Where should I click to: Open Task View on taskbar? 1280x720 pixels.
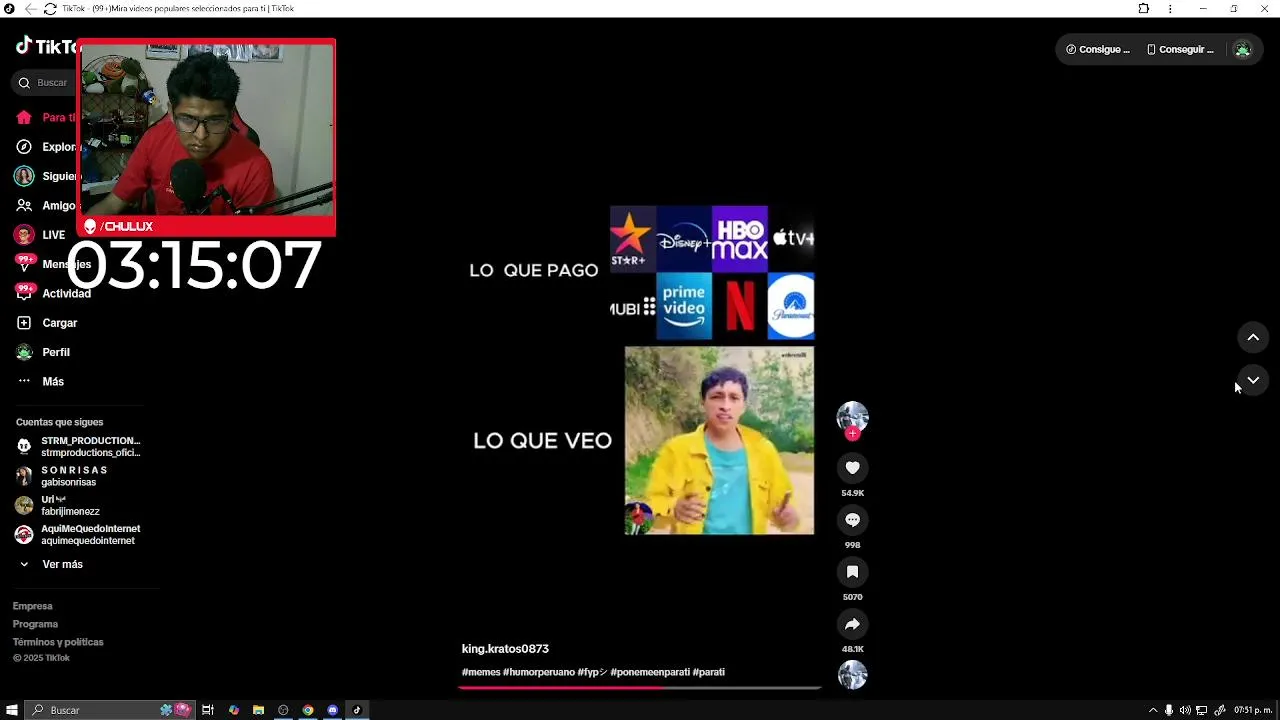208,710
